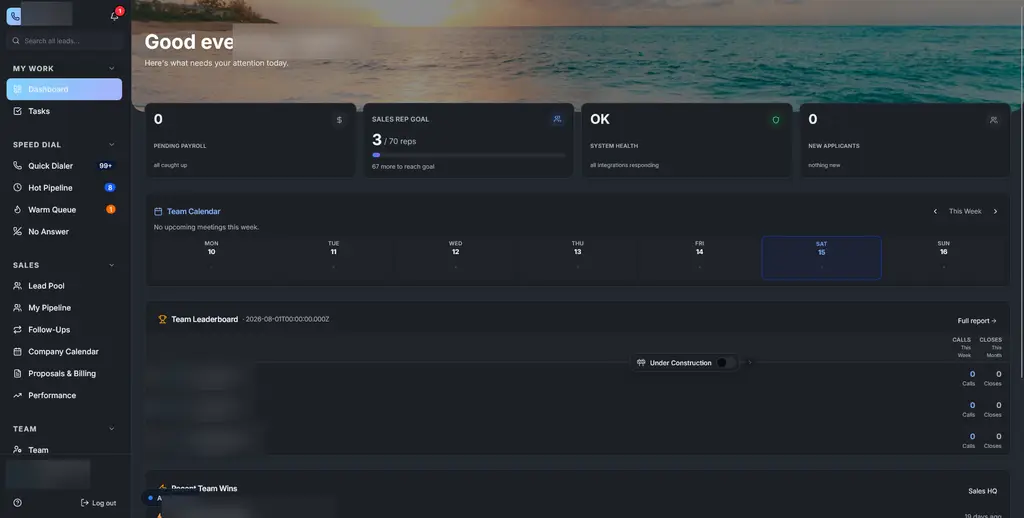Open the Dashboard page
This screenshot has height=518, width=1024.
tap(64, 89)
